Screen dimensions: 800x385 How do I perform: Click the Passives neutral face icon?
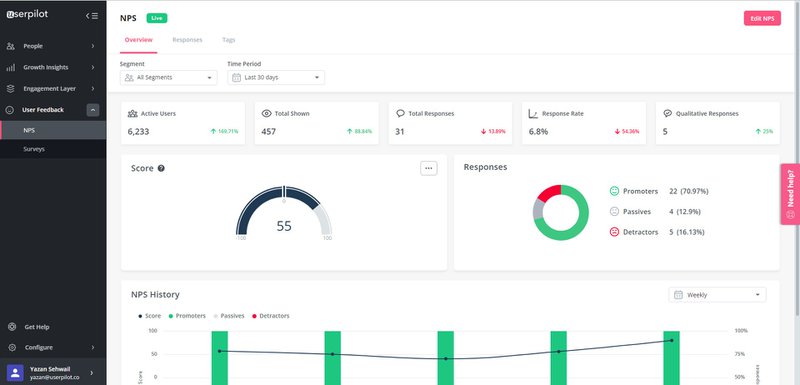coord(614,211)
